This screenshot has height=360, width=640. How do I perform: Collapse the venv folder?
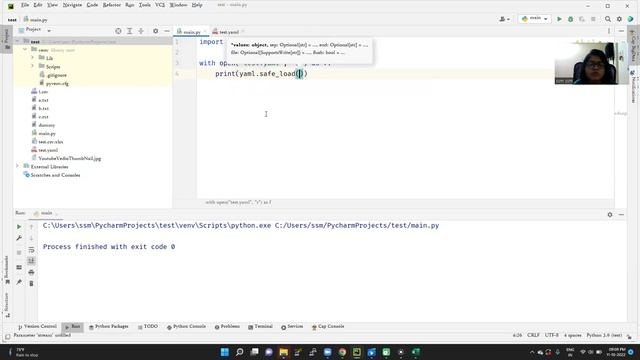click(x=25, y=49)
